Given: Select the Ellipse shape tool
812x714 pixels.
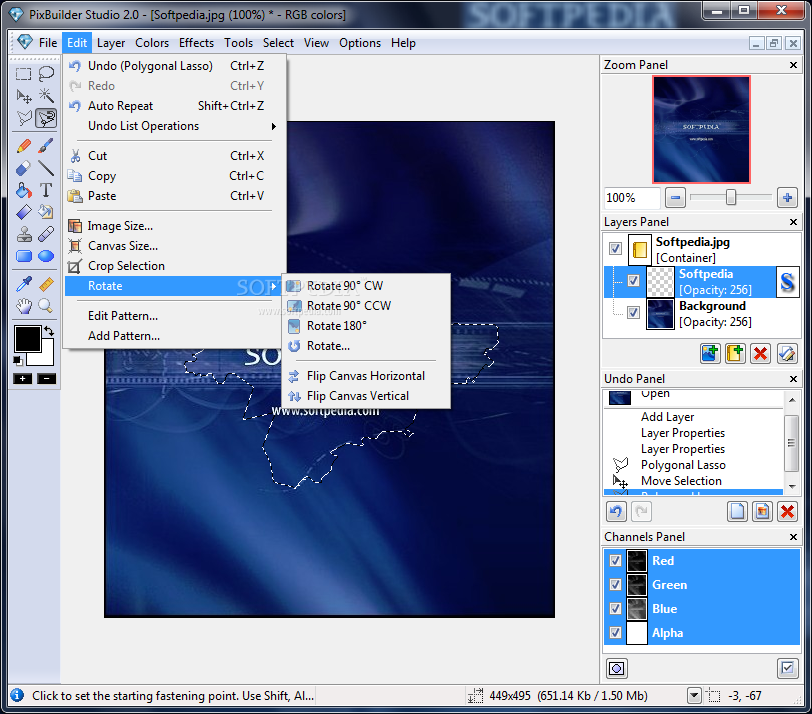Looking at the screenshot, I should point(46,256).
